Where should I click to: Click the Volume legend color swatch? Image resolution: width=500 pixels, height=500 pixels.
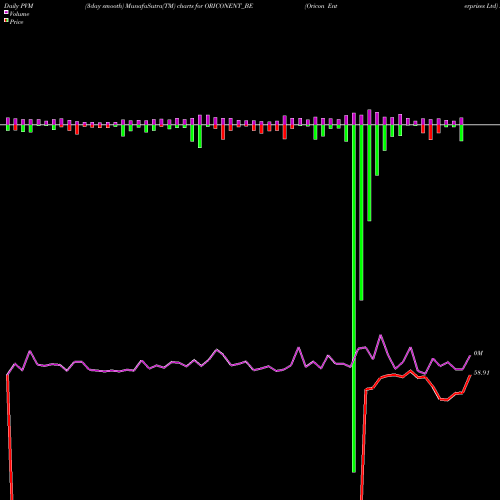[6, 12]
